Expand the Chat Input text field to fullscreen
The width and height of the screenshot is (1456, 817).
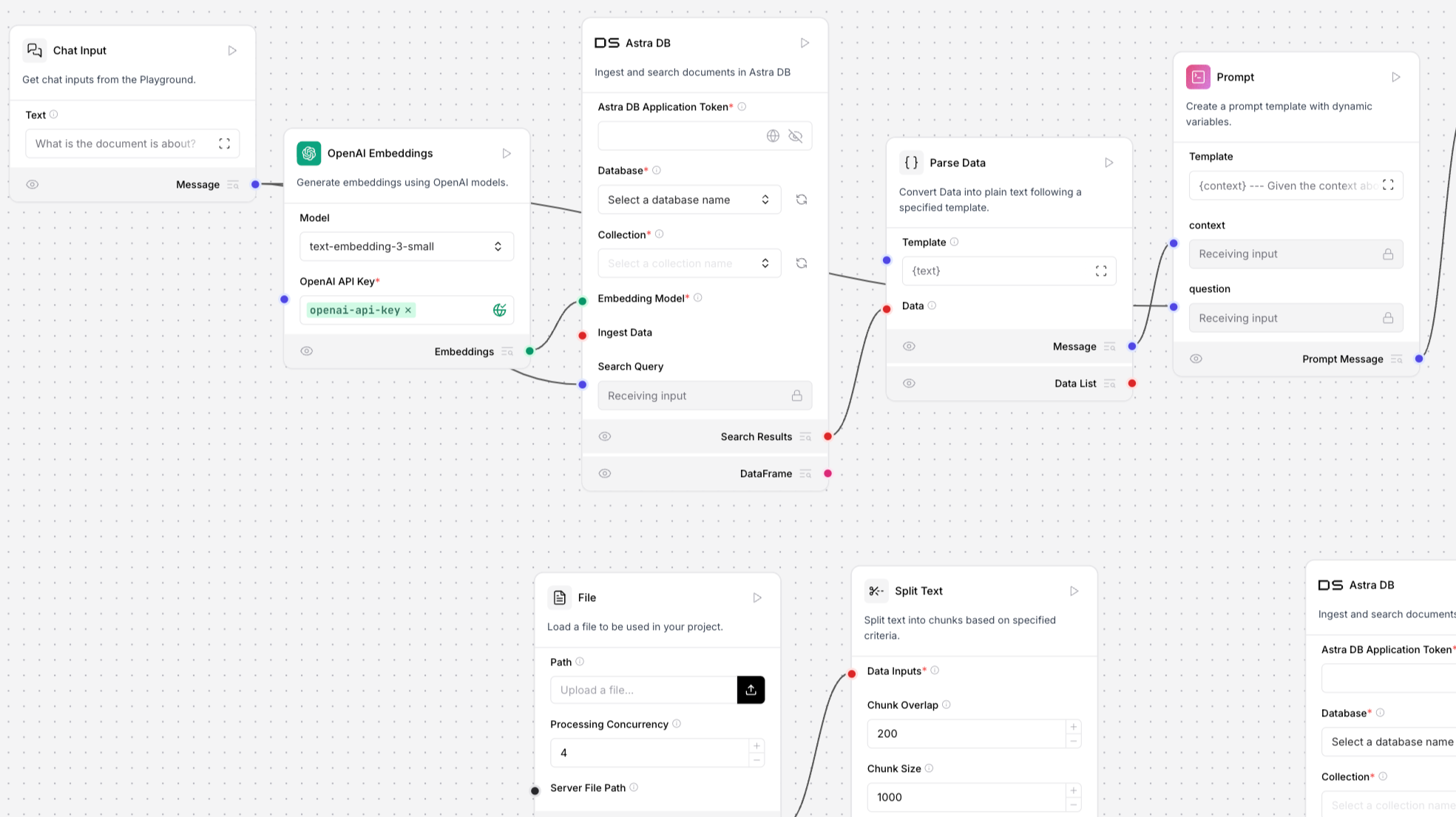(x=225, y=143)
